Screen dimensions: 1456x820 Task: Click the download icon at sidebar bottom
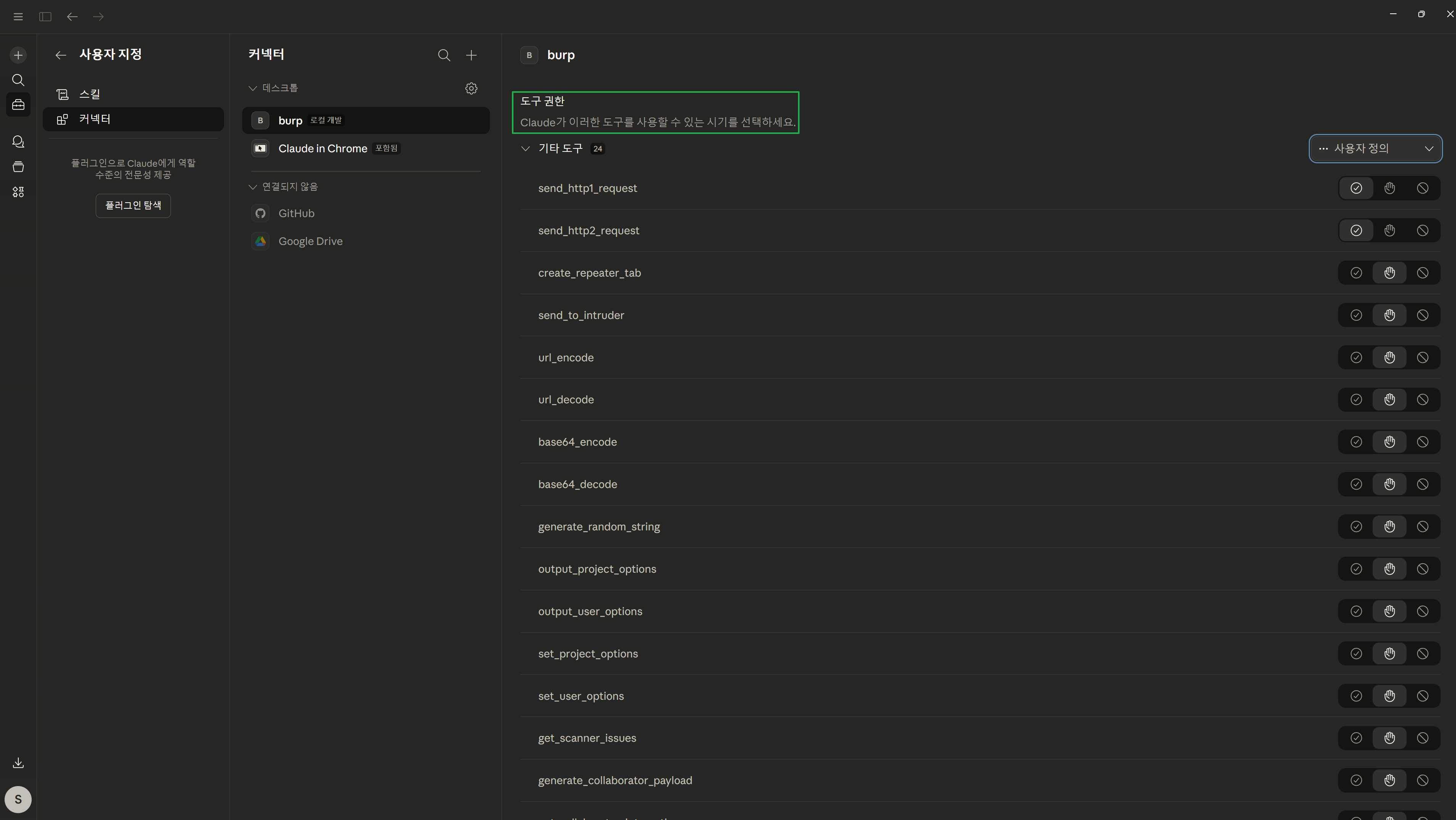coord(18,762)
